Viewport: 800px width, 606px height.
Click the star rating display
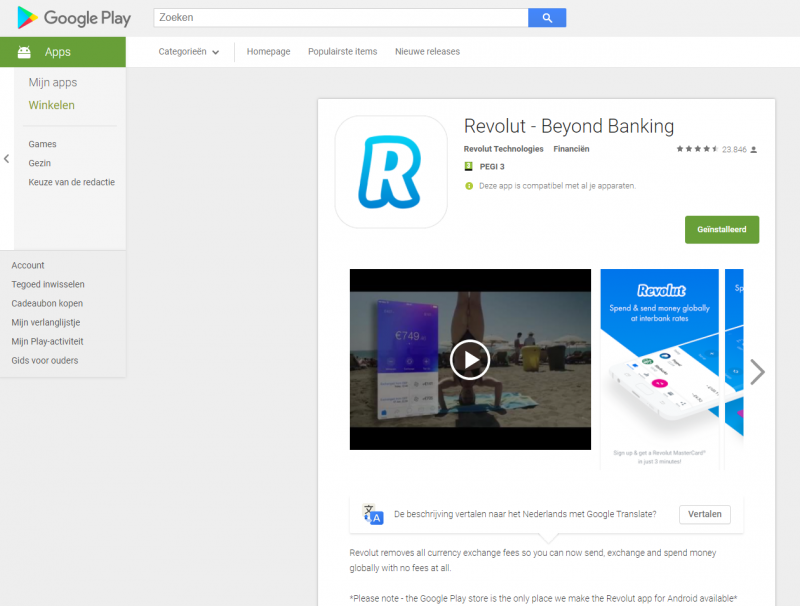(x=697, y=149)
